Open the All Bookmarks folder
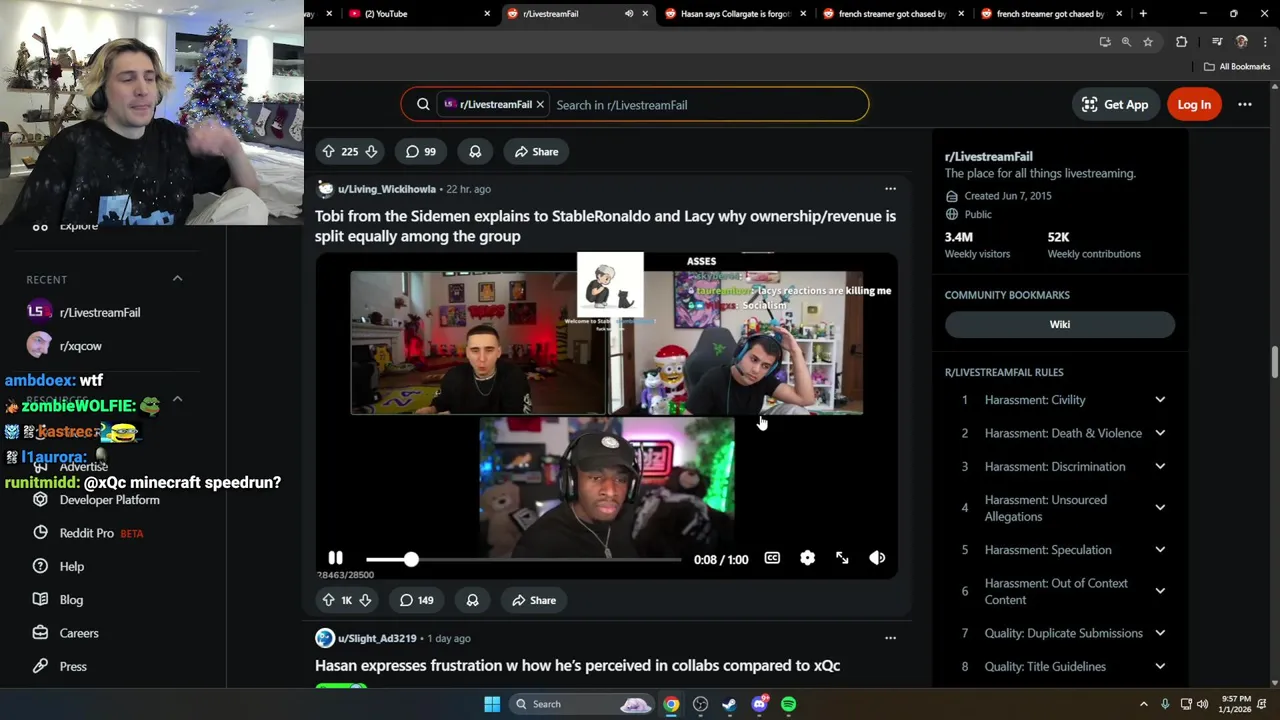Viewport: 1280px width, 720px height. click(1236, 67)
